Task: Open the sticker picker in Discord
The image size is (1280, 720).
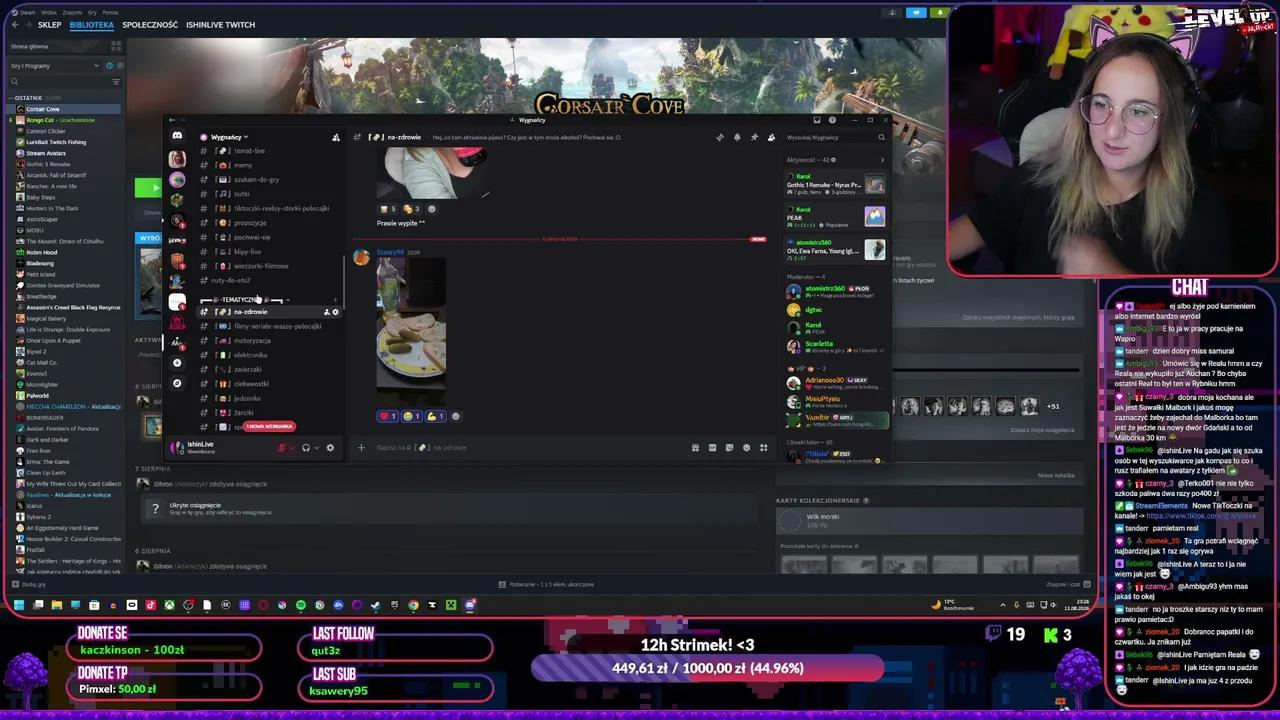Action: (x=729, y=448)
